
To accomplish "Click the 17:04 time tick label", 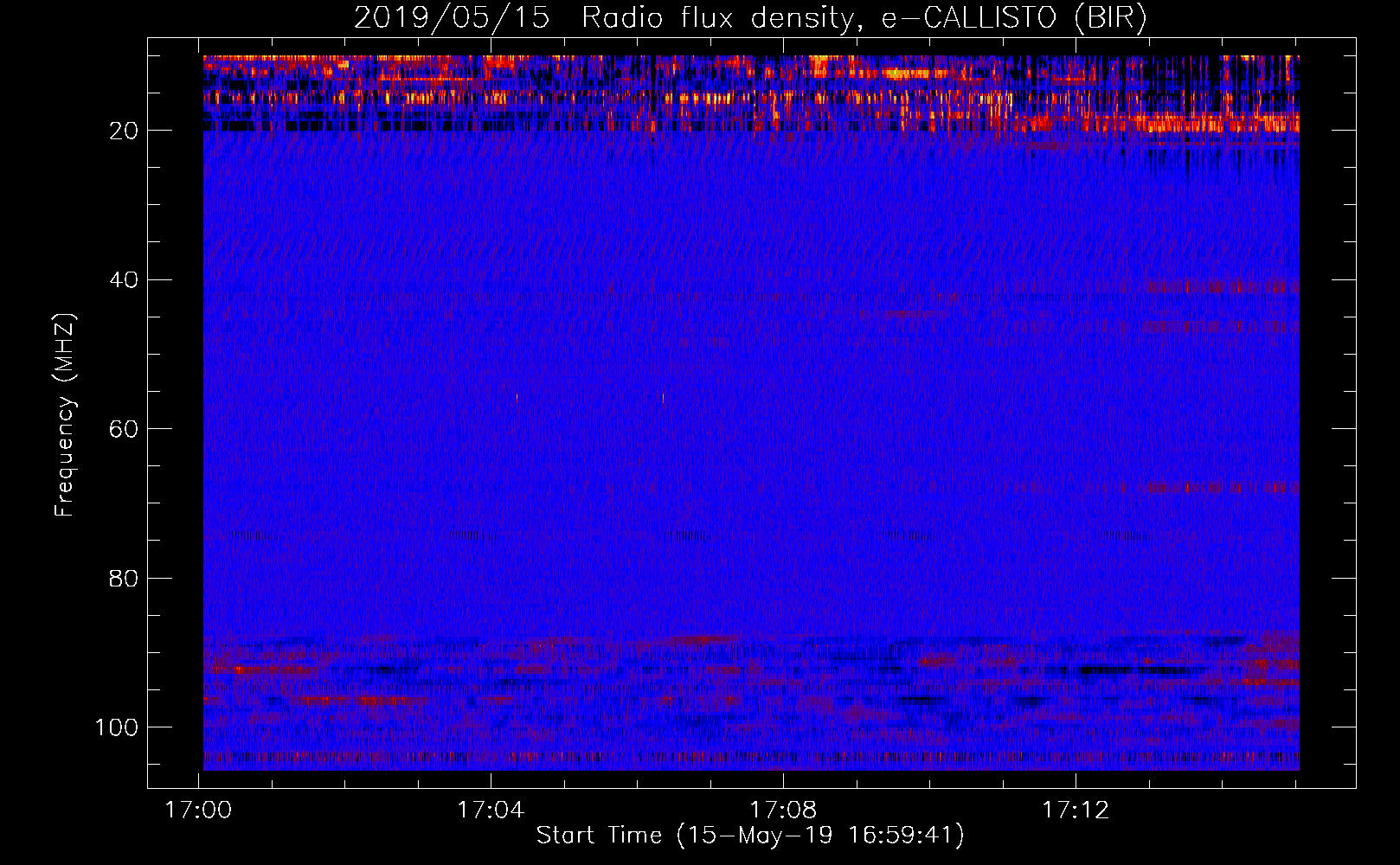I will tap(491, 811).
